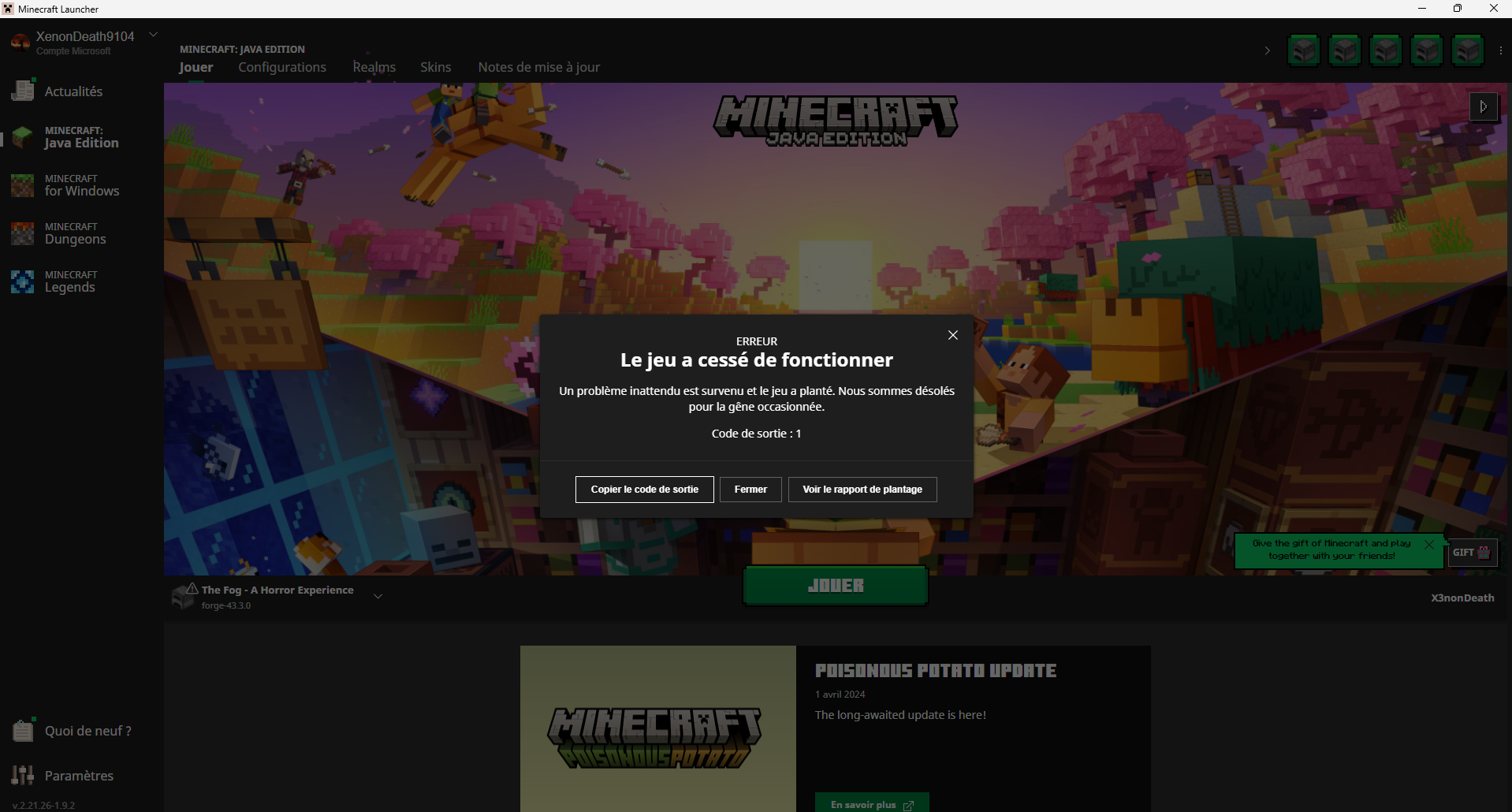Click the middle block icon in top-right row
Screen dimensions: 1512x812
pyautogui.click(x=1386, y=50)
